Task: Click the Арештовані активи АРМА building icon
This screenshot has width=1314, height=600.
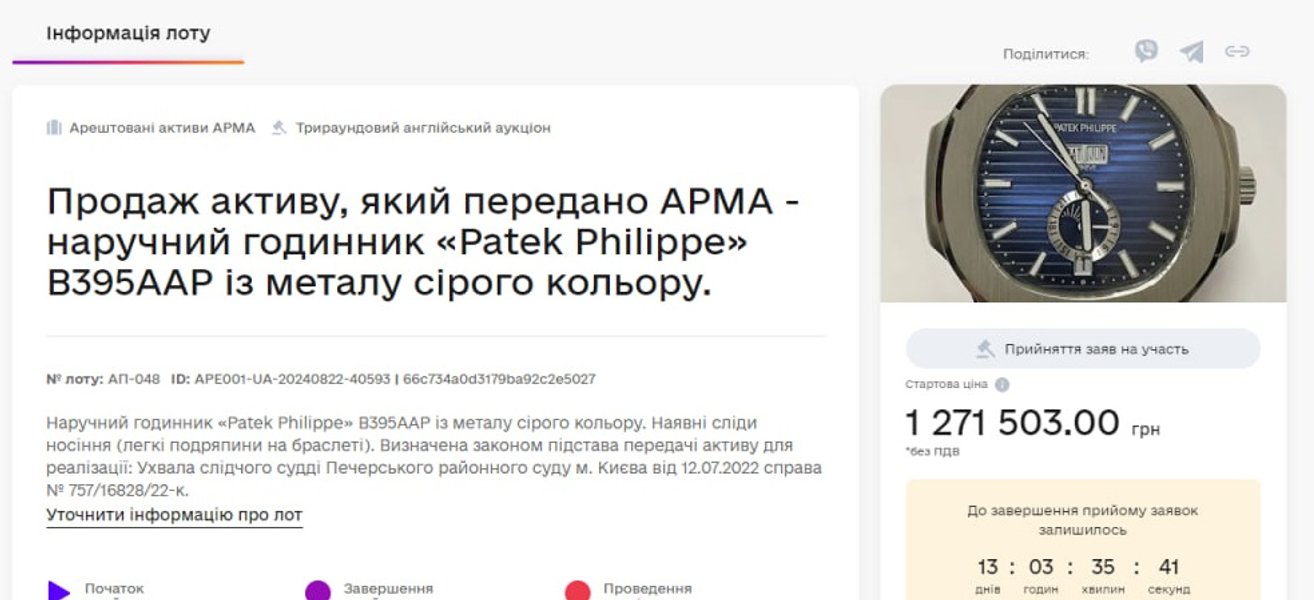Action: [x=54, y=128]
